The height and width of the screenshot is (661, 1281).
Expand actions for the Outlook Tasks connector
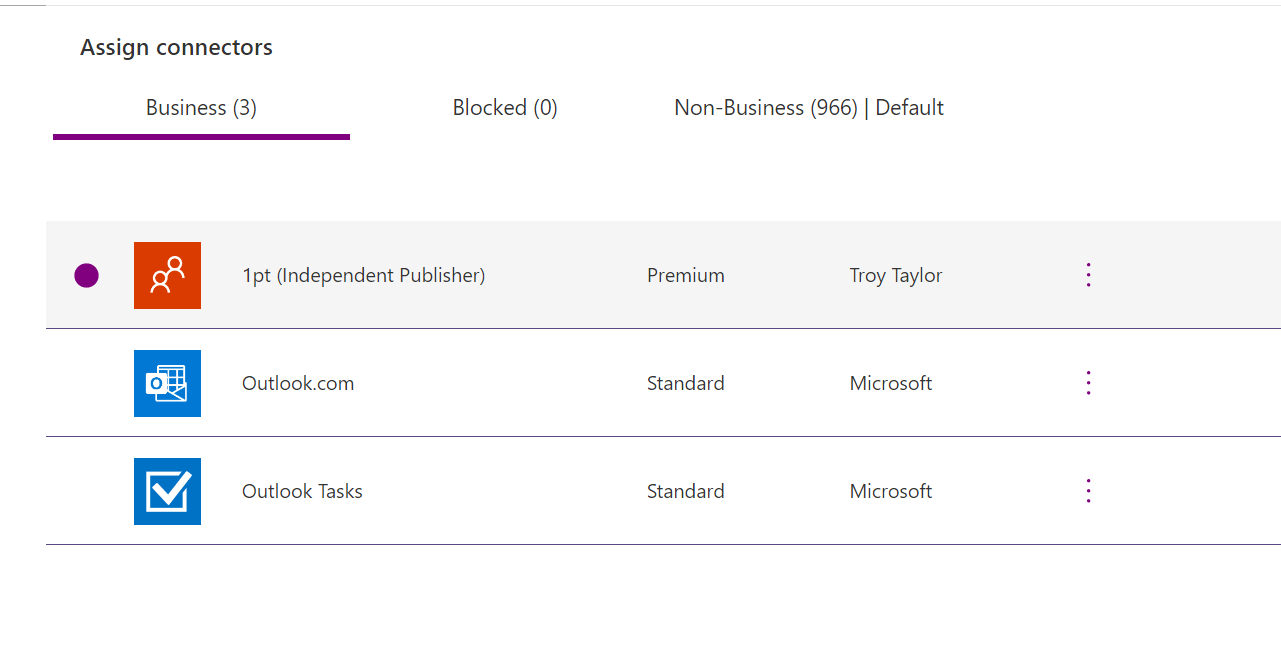click(x=1088, y=491)
